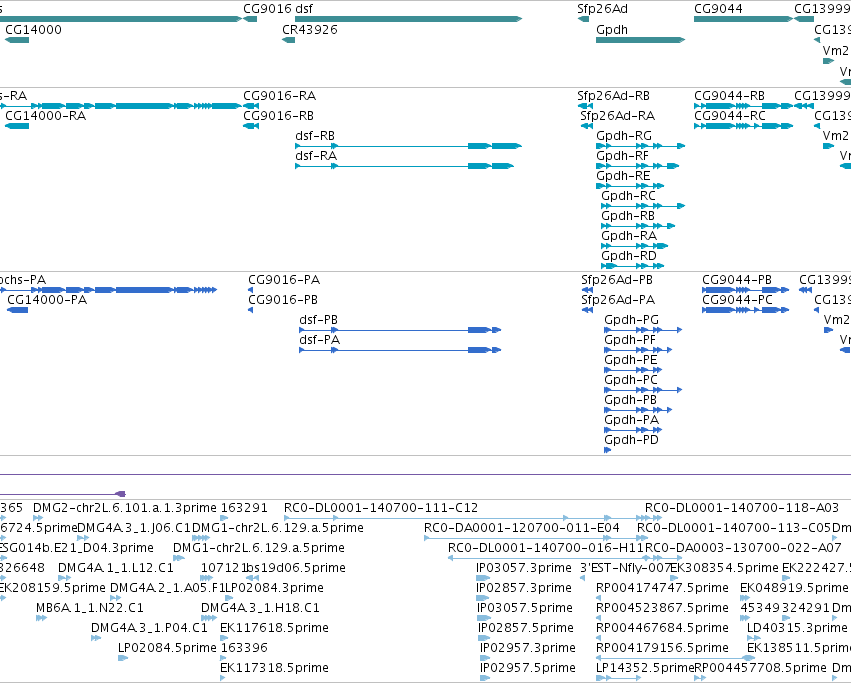The height and width of the screenshot is (683, 851).
Task: Click the Gpdh-RD transcript label
Action: 629,256
